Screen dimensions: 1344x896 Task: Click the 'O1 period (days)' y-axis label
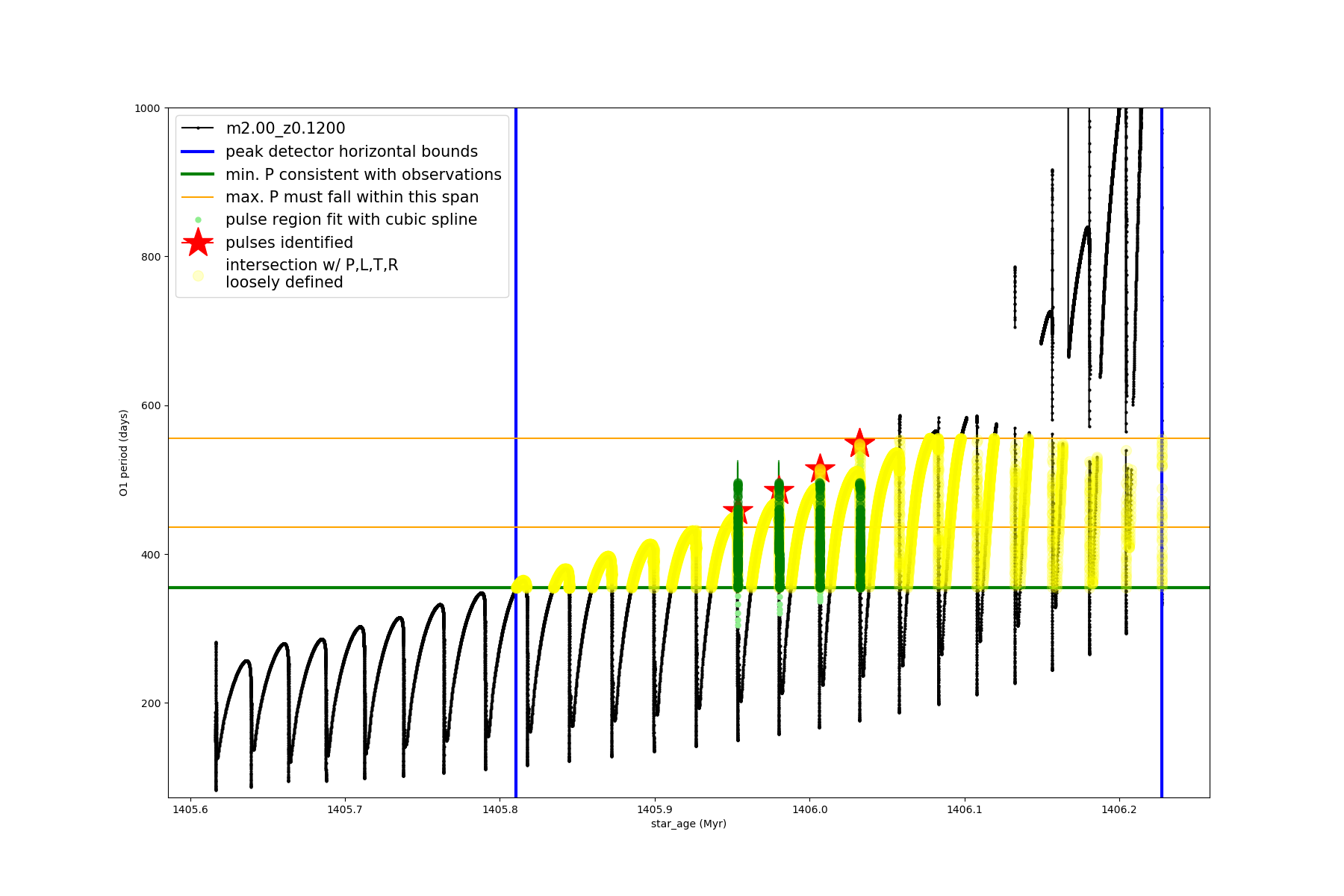pos(124,452)
